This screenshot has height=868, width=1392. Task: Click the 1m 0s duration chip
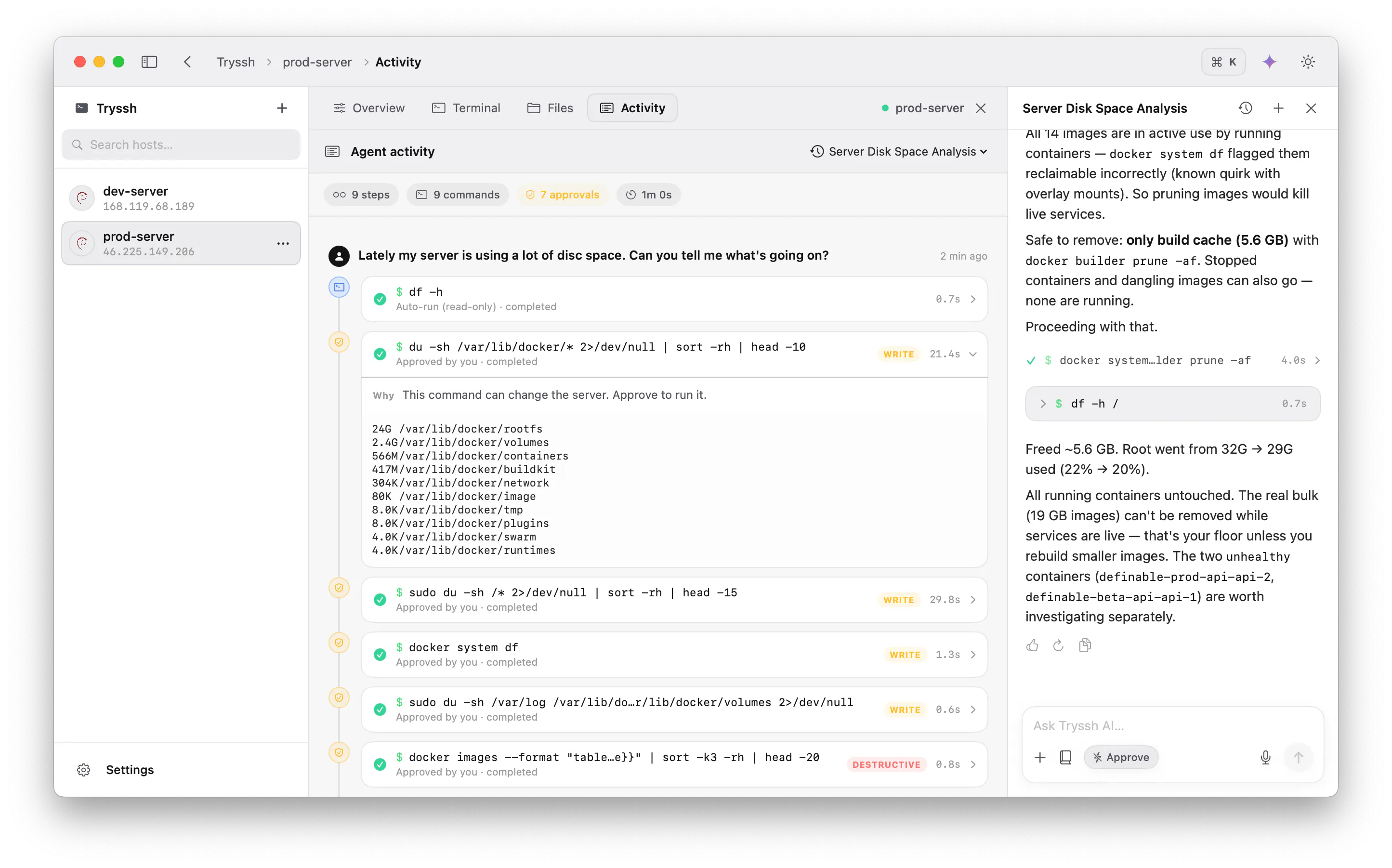coord(648,195)
